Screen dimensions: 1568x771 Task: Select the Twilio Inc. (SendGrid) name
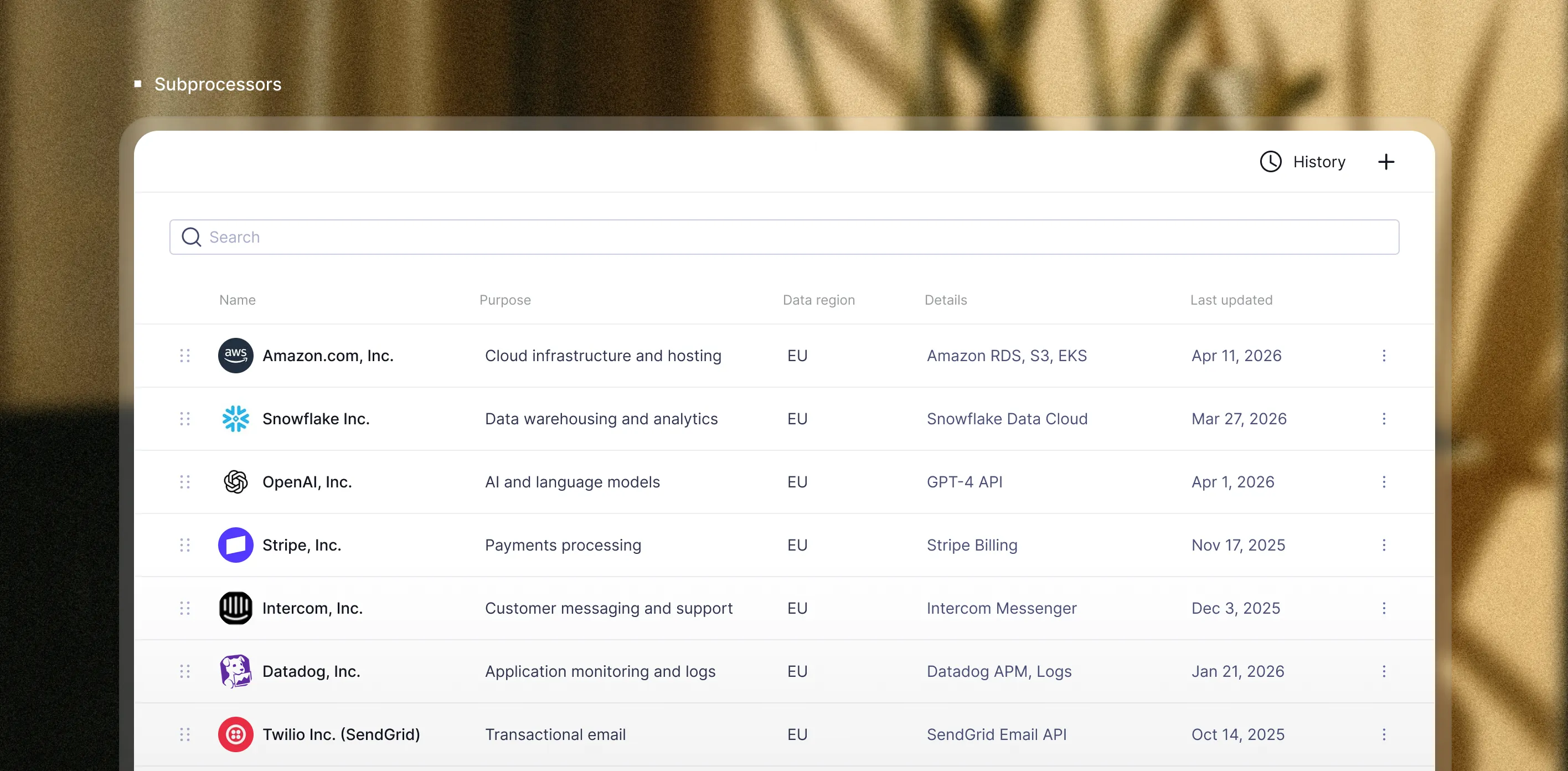pos(341,734)
